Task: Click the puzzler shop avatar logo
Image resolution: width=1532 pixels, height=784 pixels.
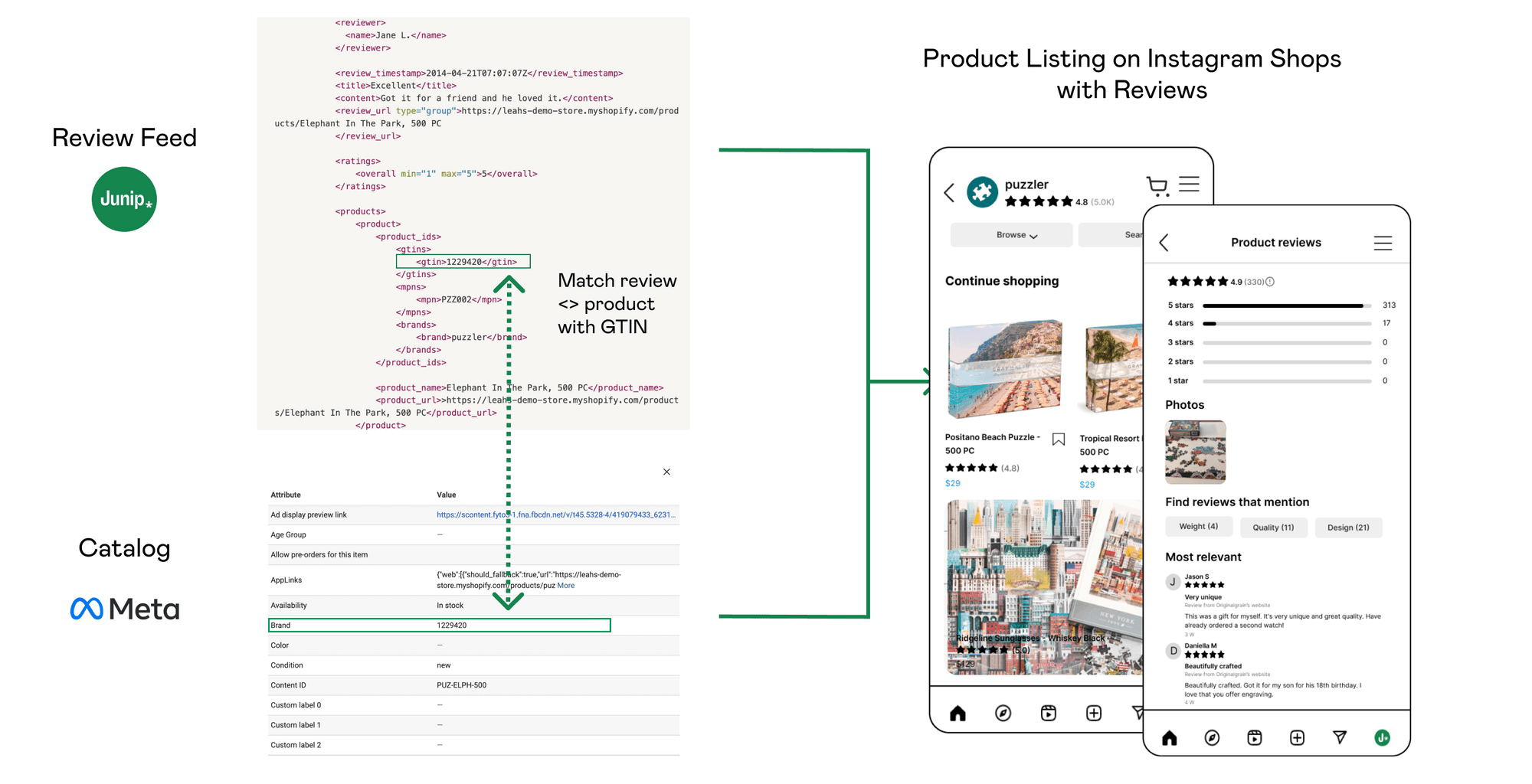Action: [x=982, y=192]
